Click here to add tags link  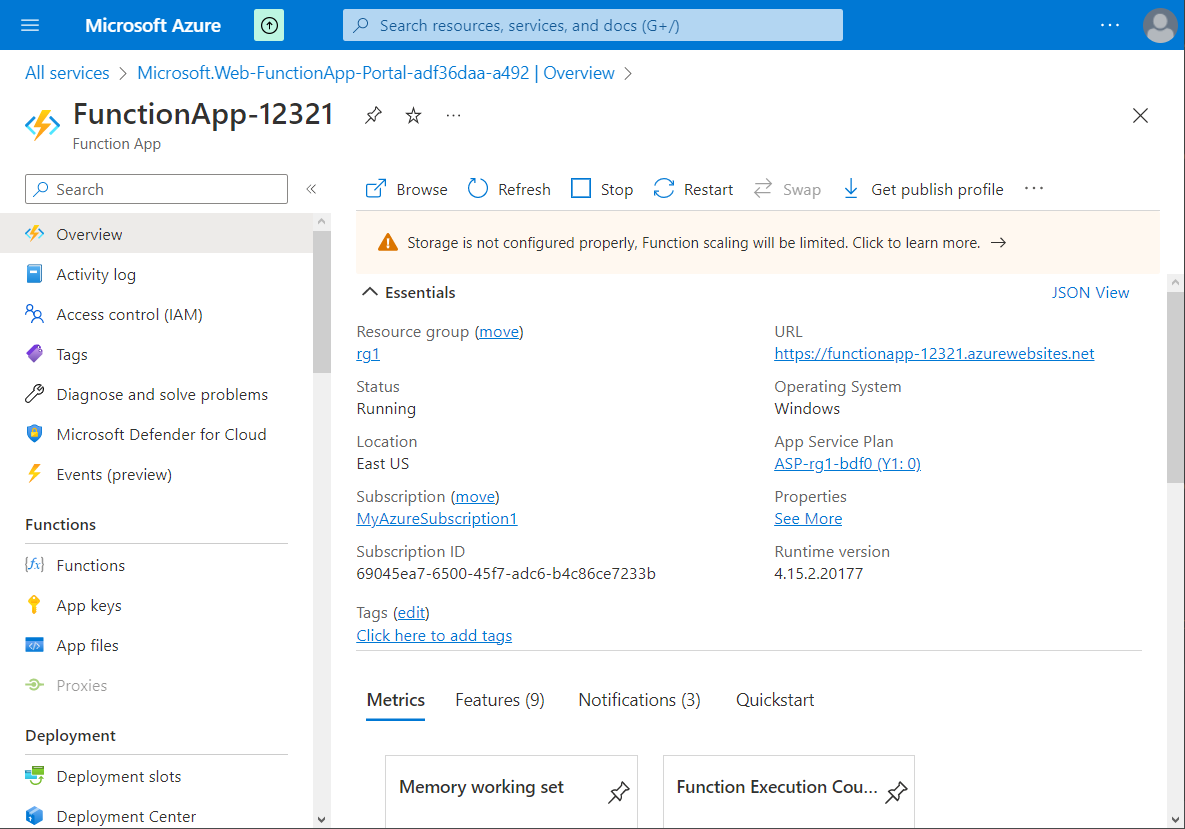435,636
